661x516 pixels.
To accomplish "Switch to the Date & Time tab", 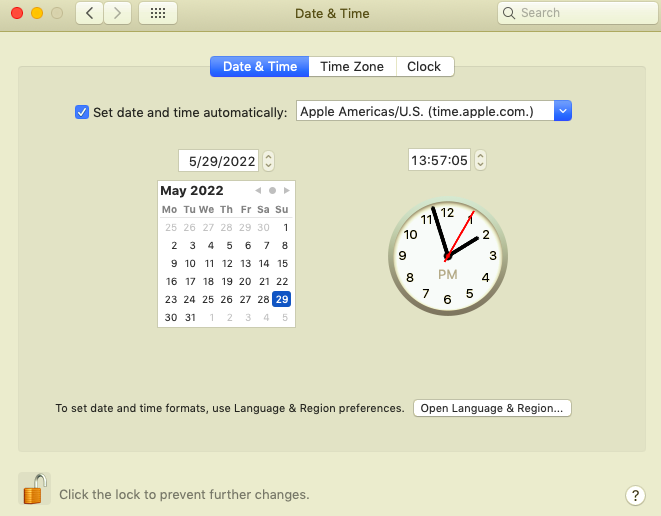I will click(260, 67).
